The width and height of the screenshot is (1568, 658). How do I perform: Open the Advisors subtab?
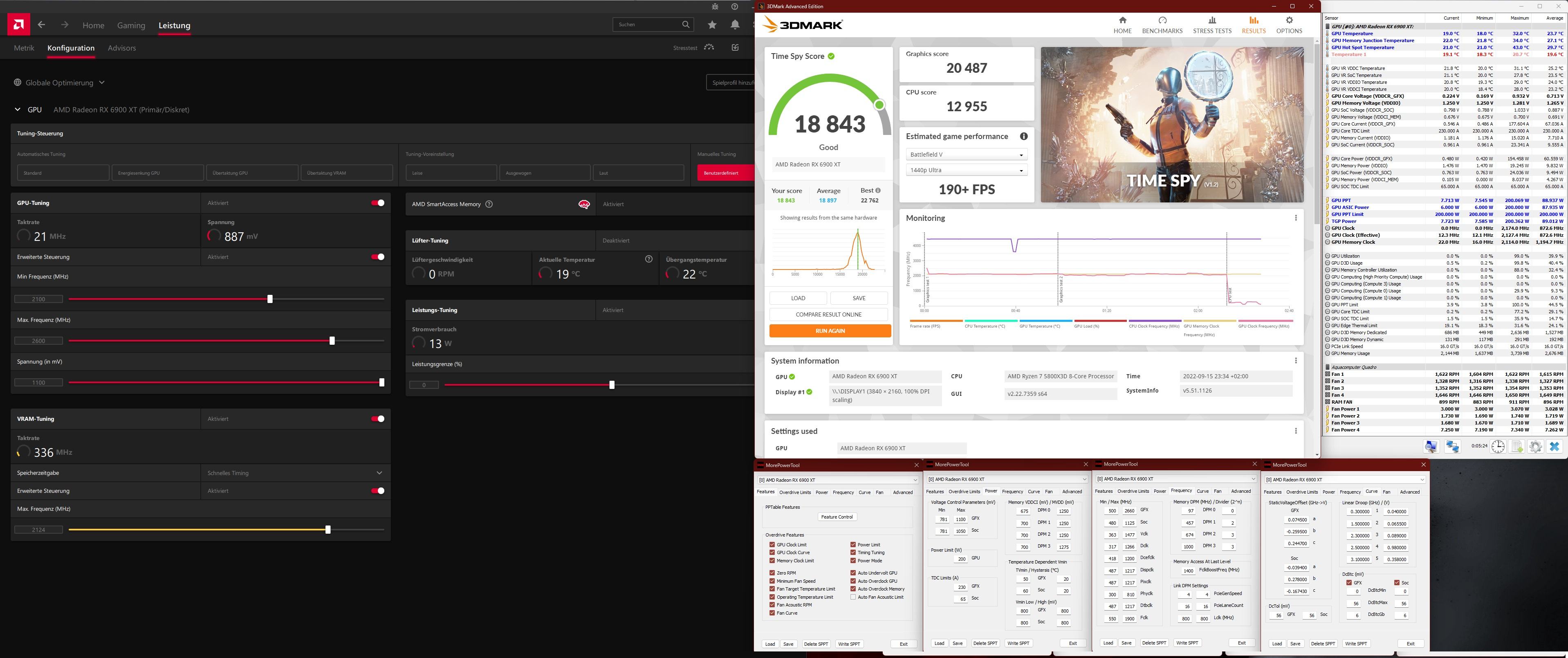pyautogui.click(x=122, y=48)
